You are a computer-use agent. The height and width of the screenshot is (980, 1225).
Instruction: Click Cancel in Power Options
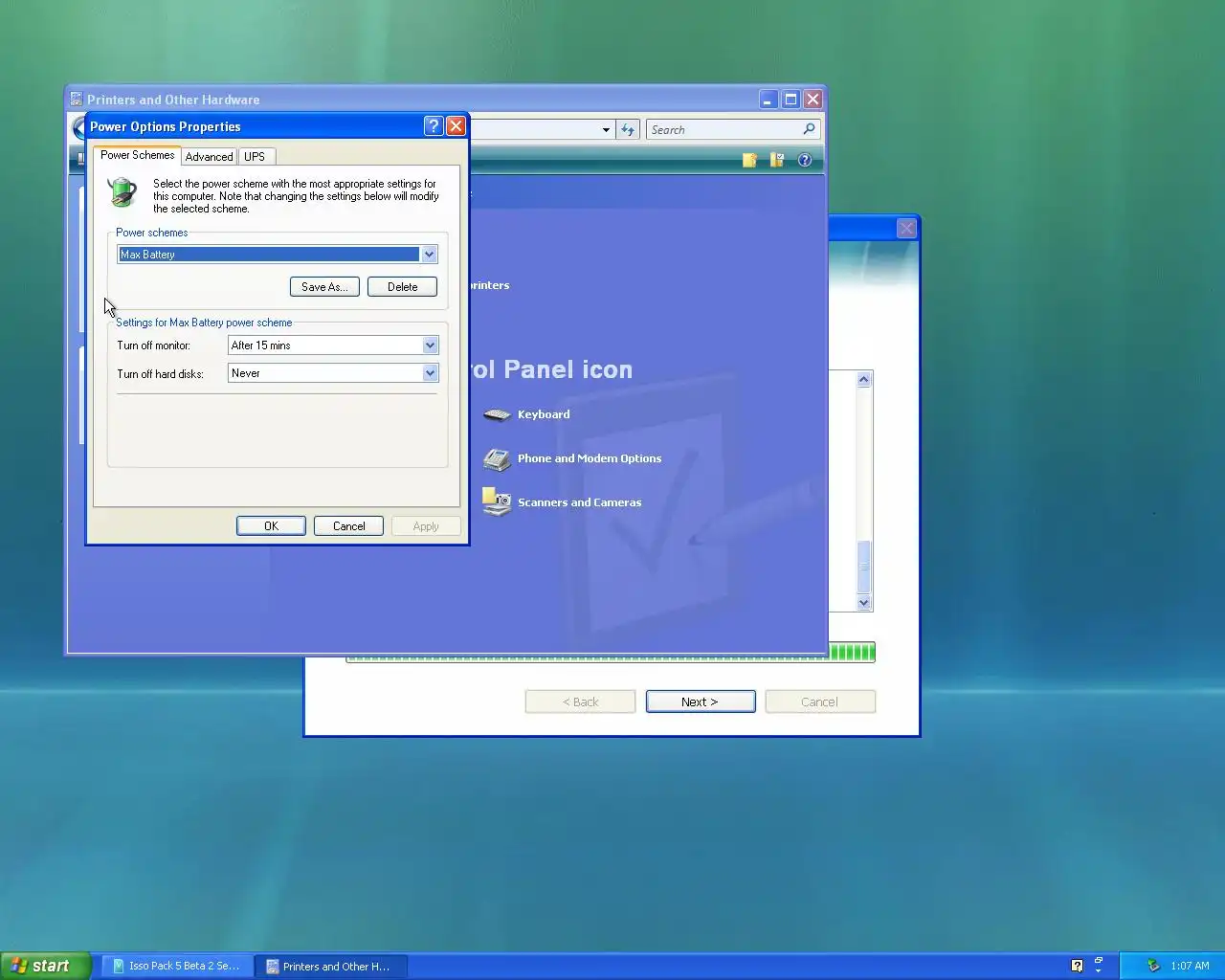click(348, 526)
